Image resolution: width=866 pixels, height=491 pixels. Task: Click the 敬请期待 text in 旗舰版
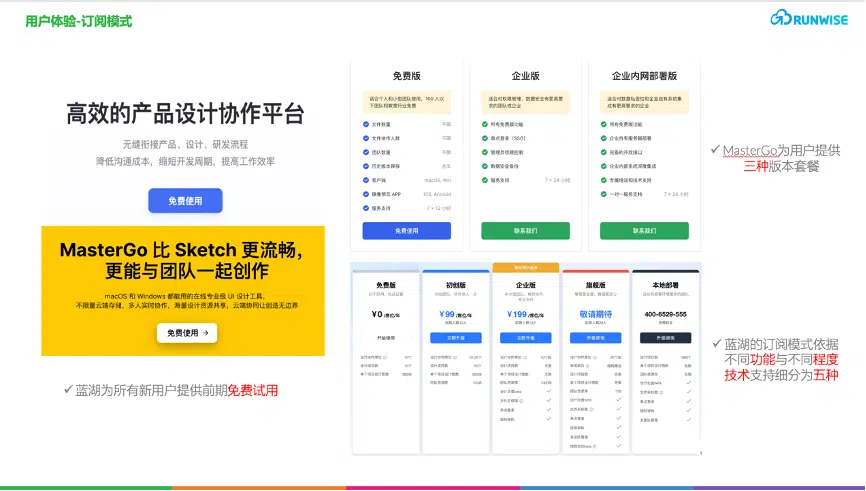point(595,314)
